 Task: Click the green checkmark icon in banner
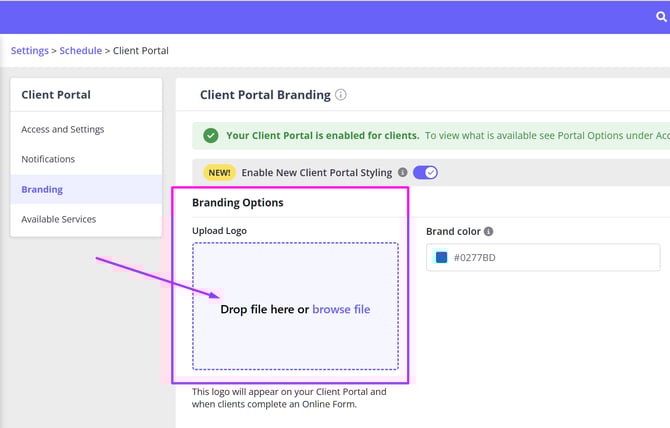[x=210, y=136]
